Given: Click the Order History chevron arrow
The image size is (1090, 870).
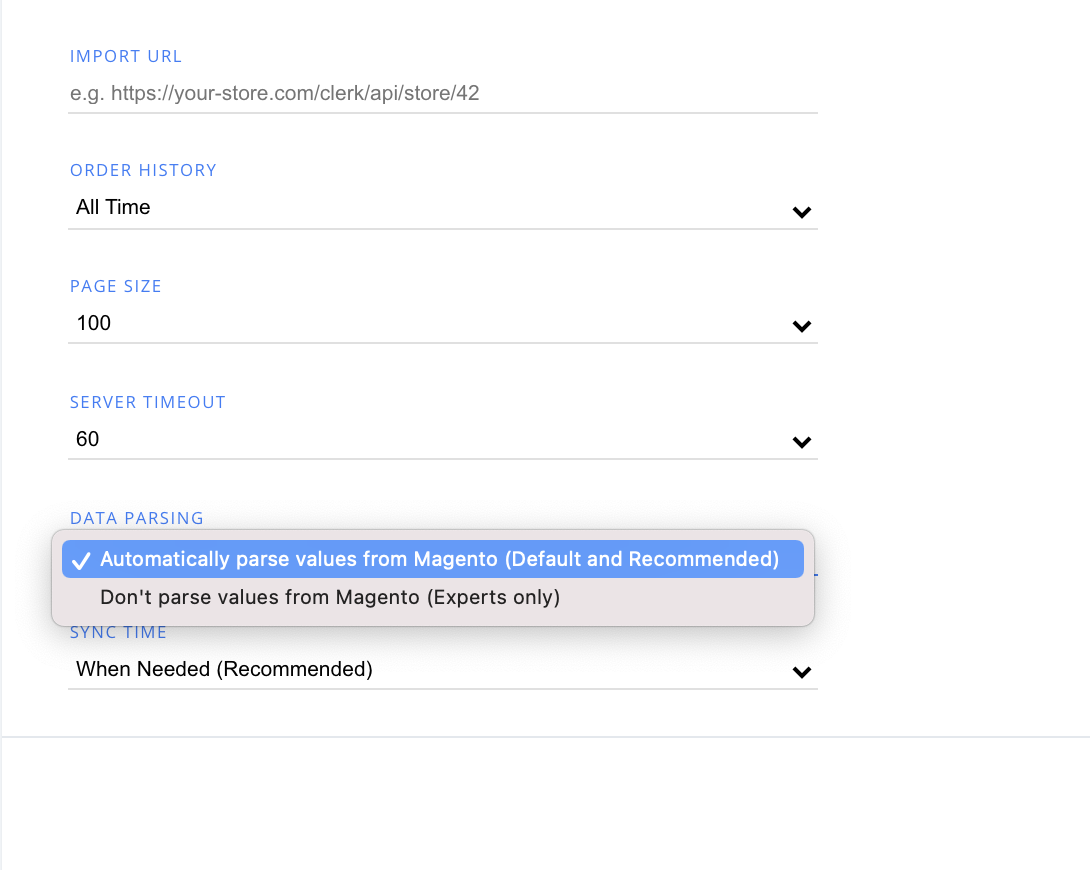Looking at the screenshot, I should [801, 212].
